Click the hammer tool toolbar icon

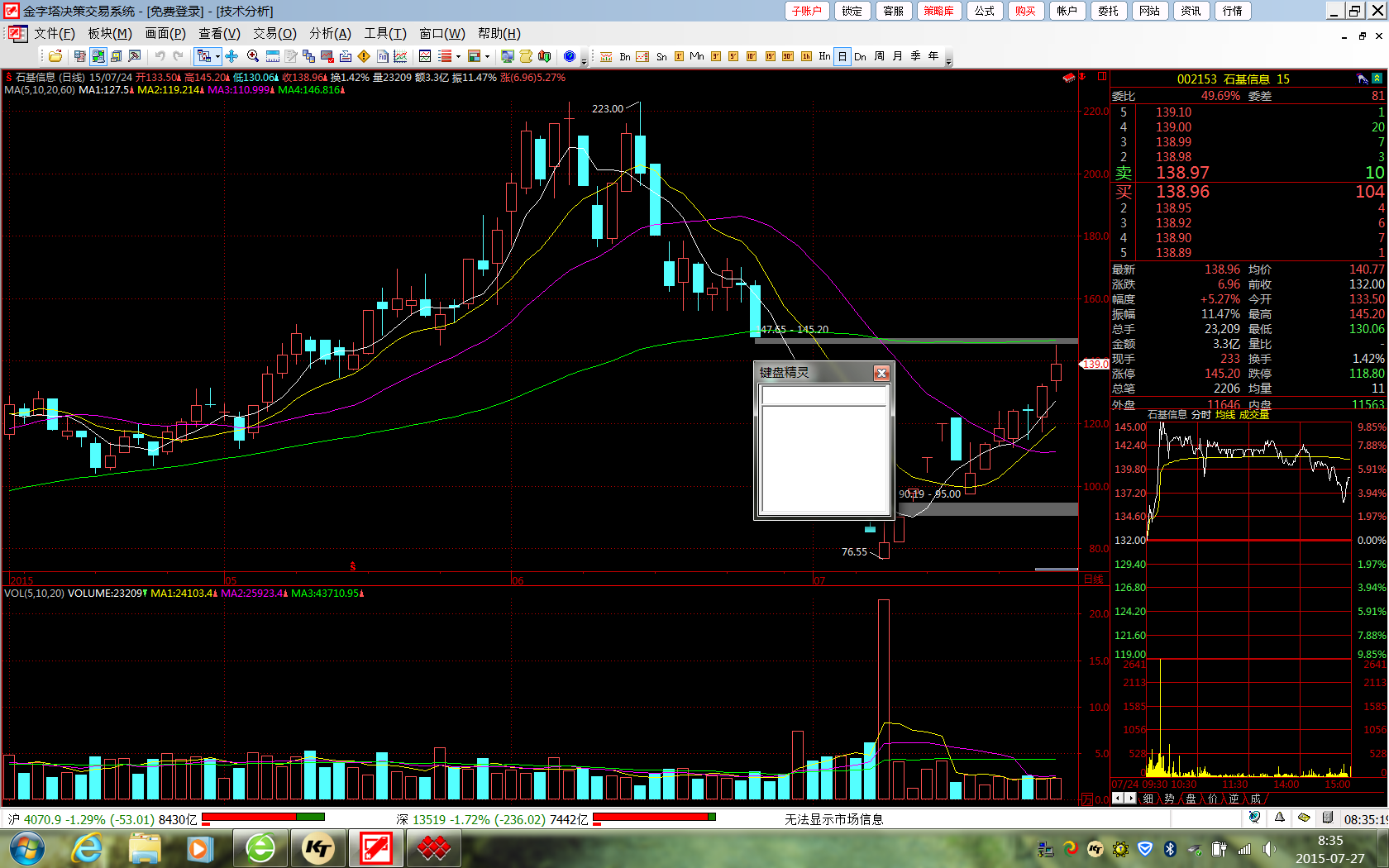tap(134, 56)
